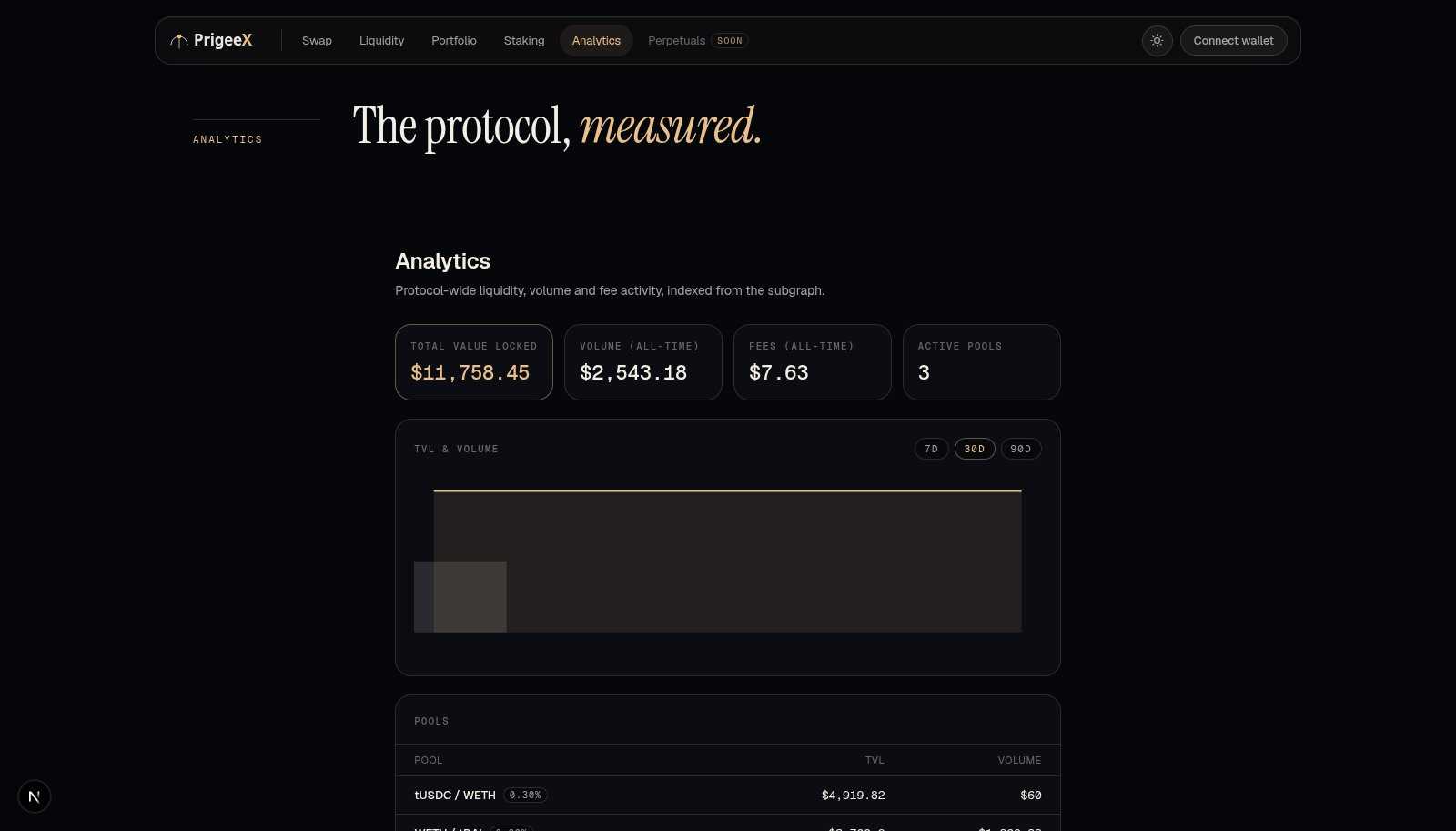Screen dimensions: 1456x831
Task: Click the Active Pools stat card
Action: coord(982,362)
